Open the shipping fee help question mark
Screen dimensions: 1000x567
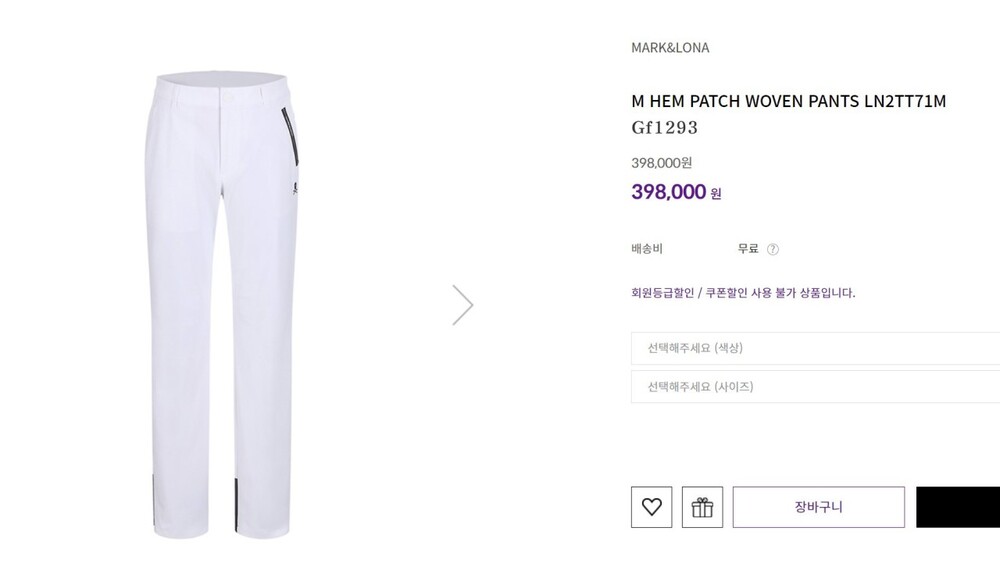point(772,249)
